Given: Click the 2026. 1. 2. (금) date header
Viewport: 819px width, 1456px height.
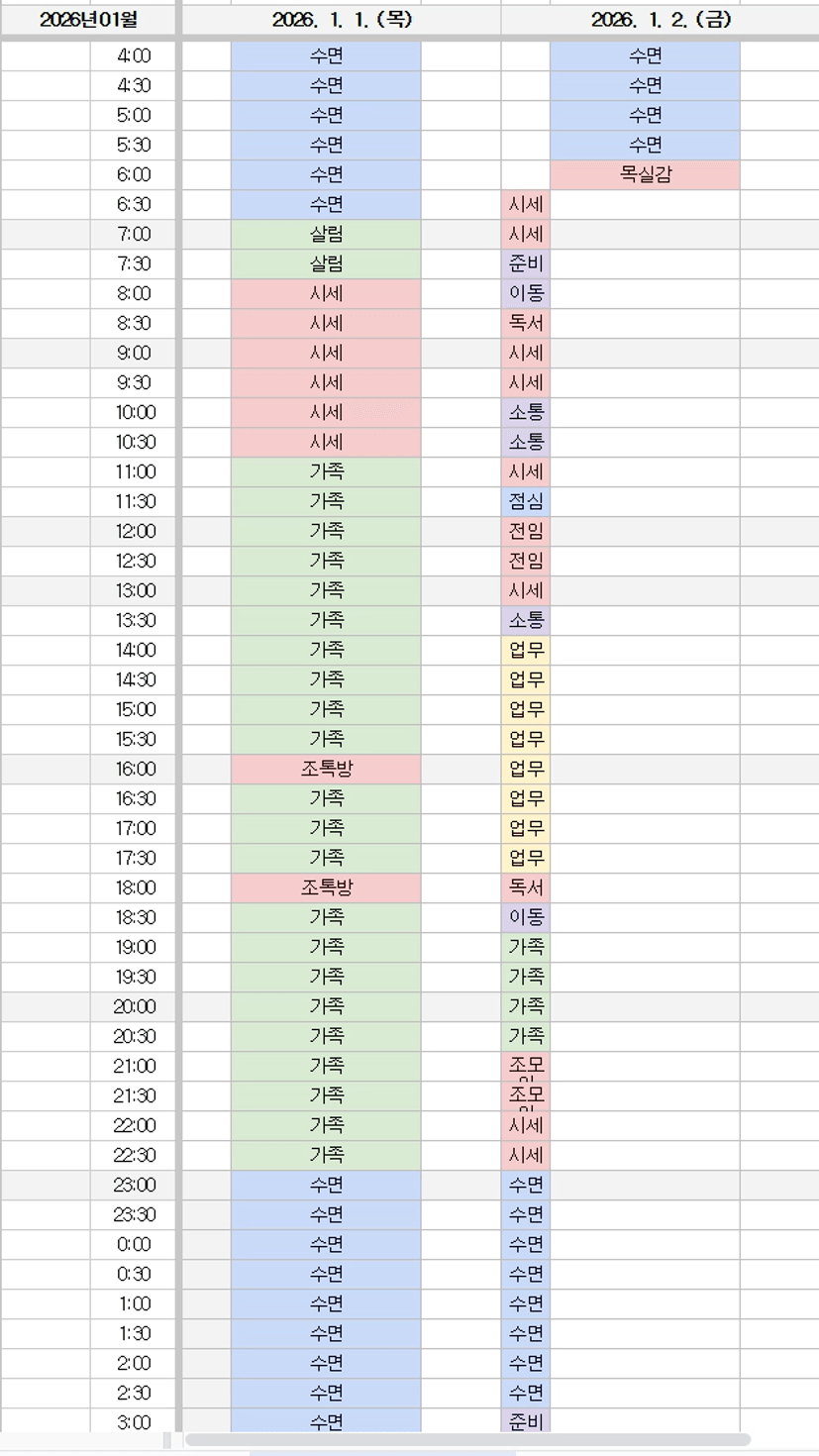Looking at the screenshot, I should (x=660, y=20).
